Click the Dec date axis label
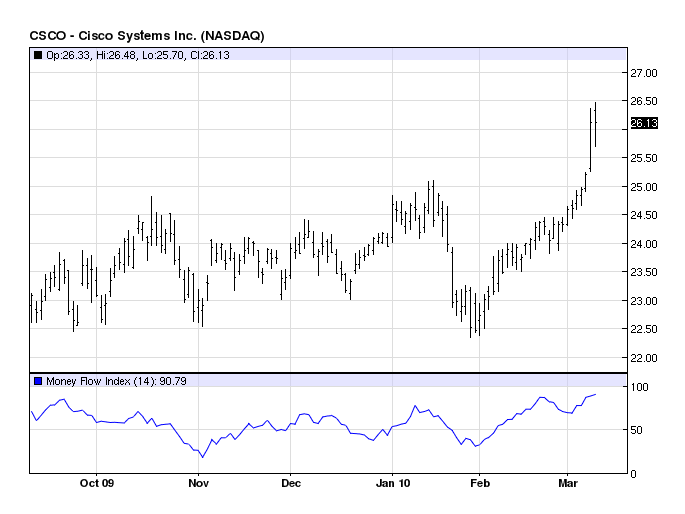This screenshot has height=514, width=685. [291, 483]
